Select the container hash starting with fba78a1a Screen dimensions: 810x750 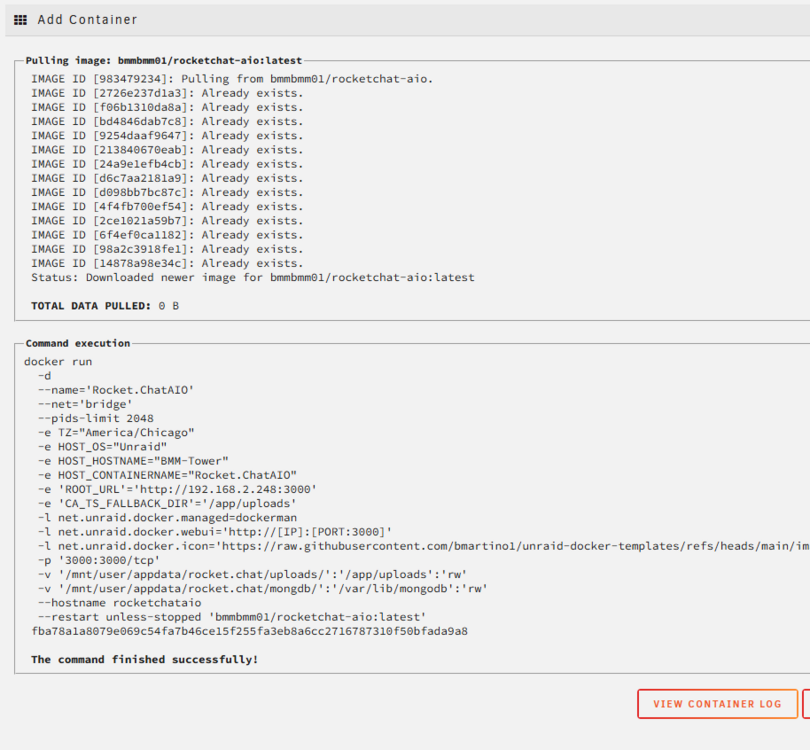coord(250,631)
